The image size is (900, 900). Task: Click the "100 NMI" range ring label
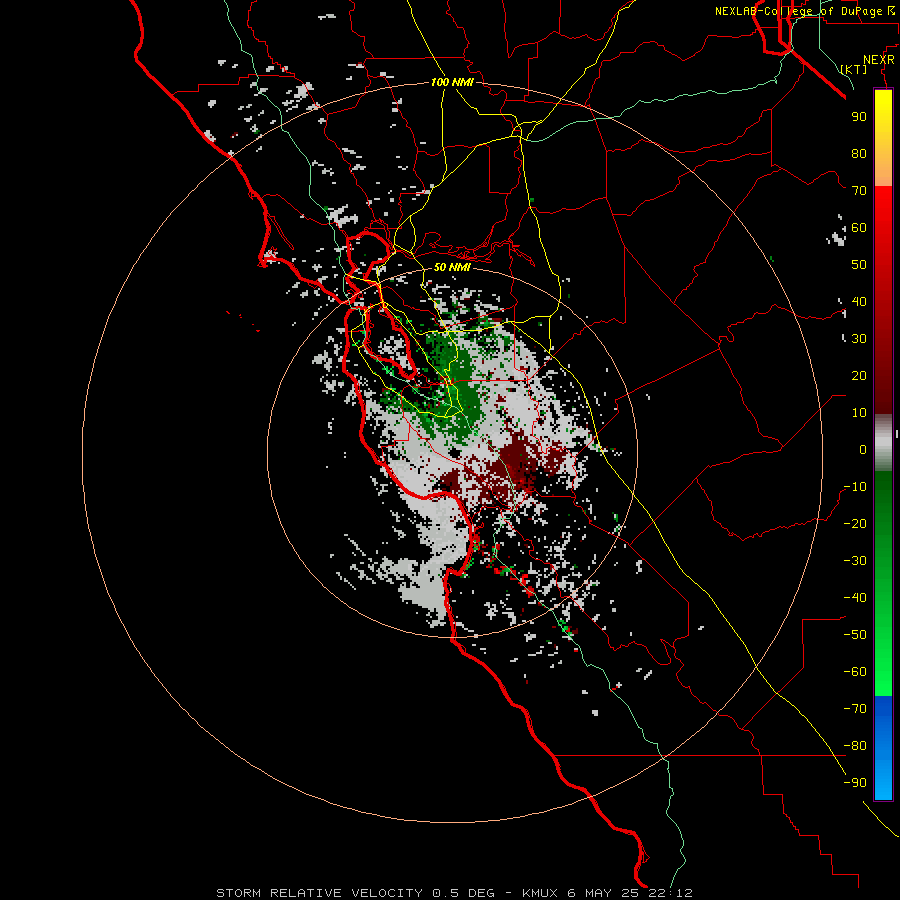coord(452,82)
